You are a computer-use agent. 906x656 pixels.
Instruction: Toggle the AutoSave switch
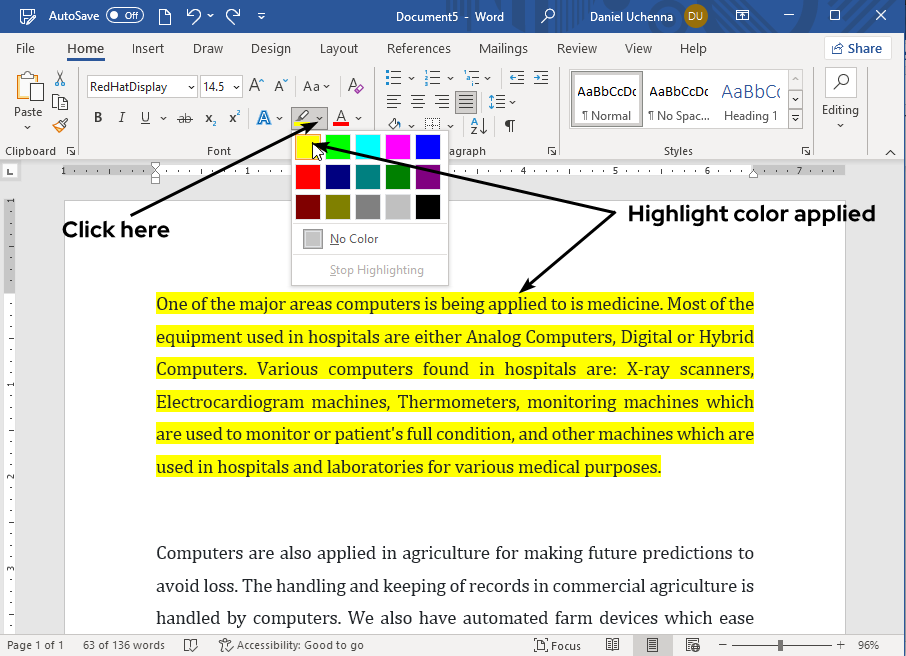[125, 16]
